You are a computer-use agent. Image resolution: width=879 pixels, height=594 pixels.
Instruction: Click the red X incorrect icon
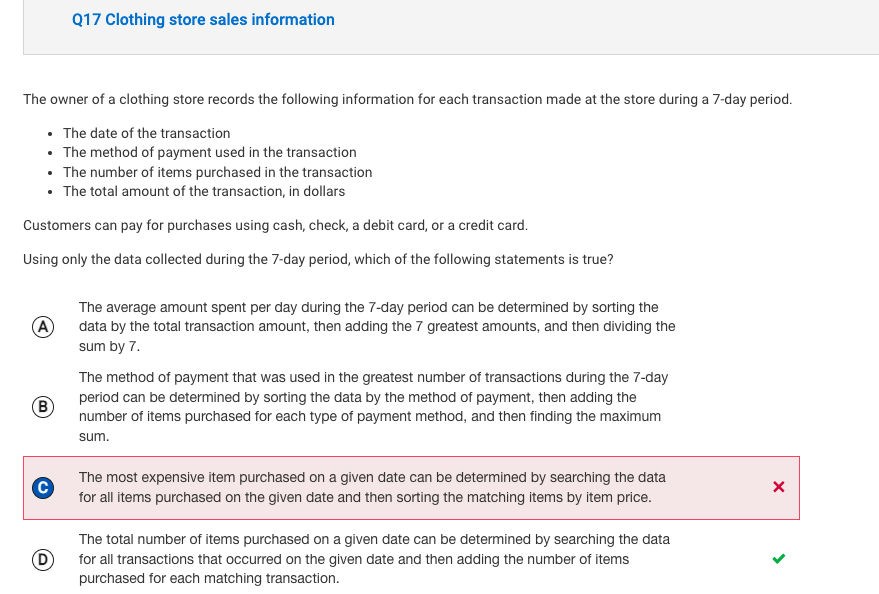779,487
